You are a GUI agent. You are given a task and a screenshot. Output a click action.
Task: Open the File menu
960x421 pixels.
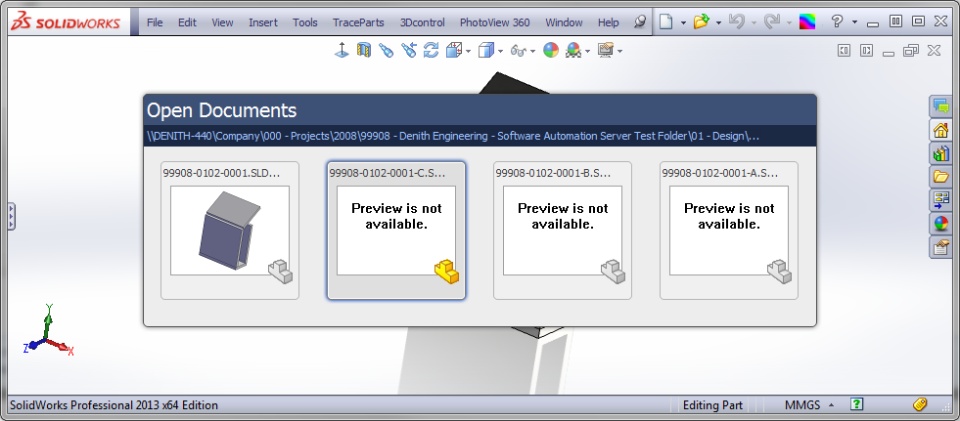[x=155, y=23]
